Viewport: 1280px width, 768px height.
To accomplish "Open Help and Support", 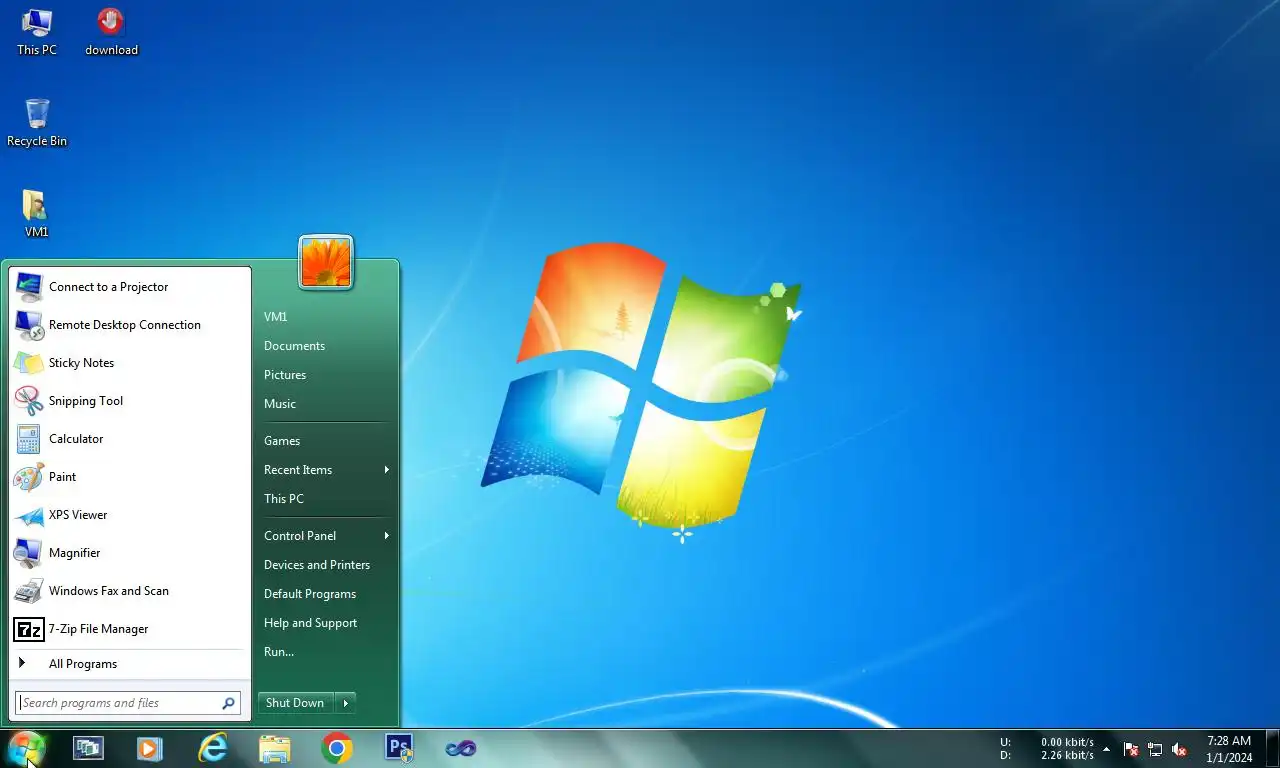I will tap(326, 623).
